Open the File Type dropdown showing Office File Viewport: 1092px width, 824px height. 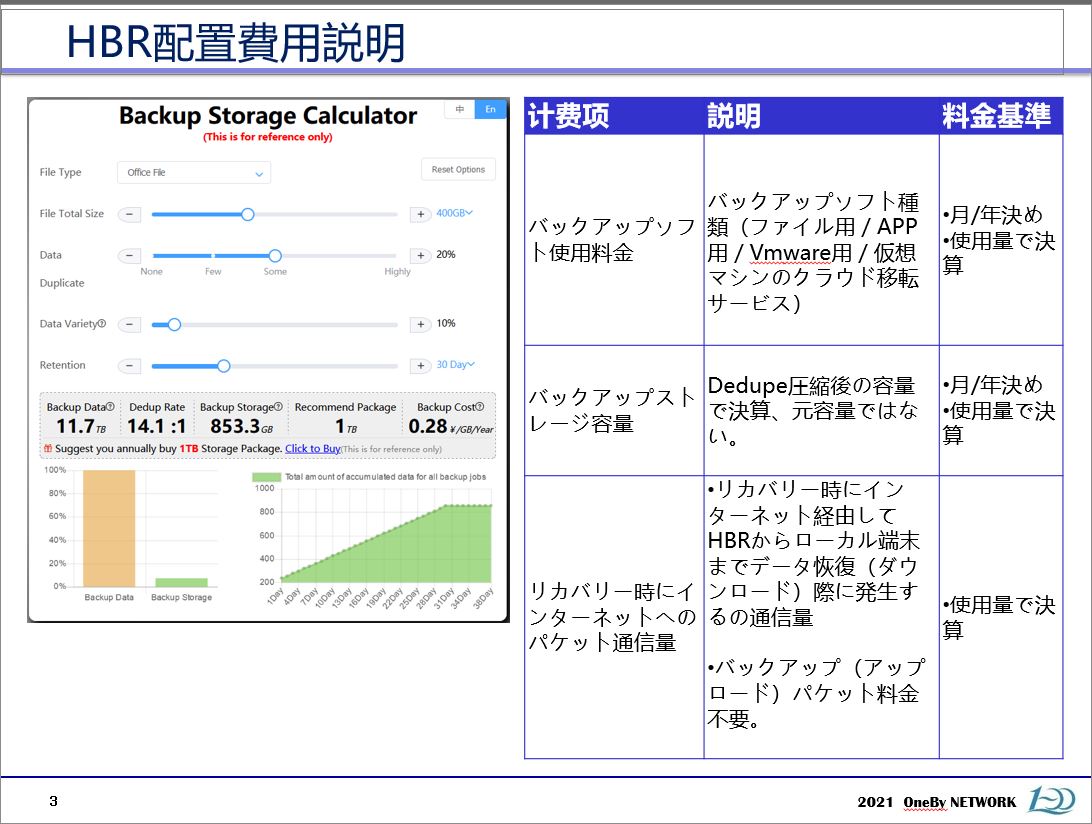pos(194,173)
